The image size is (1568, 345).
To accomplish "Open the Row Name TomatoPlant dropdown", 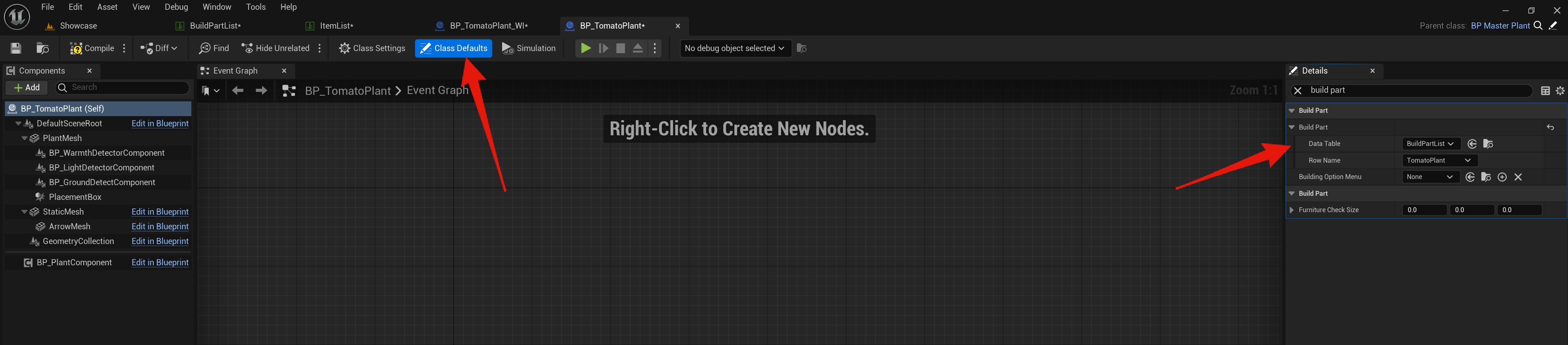I will [x=1440, y=161].
